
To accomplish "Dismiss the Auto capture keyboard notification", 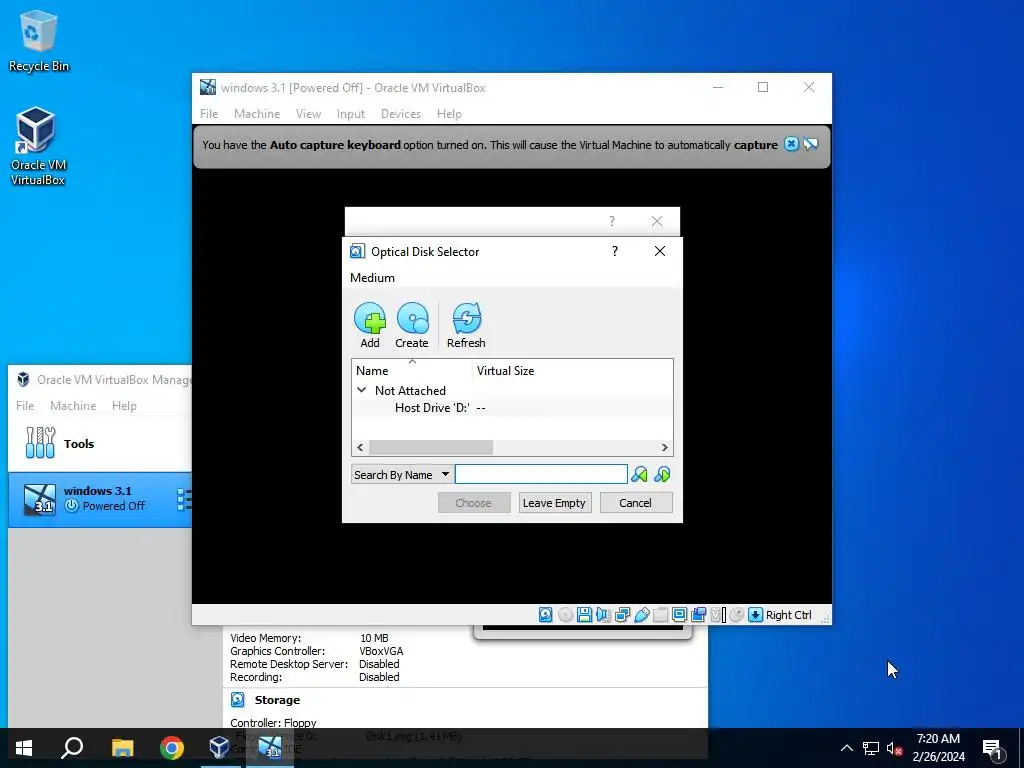I will (x=792, y=144).
